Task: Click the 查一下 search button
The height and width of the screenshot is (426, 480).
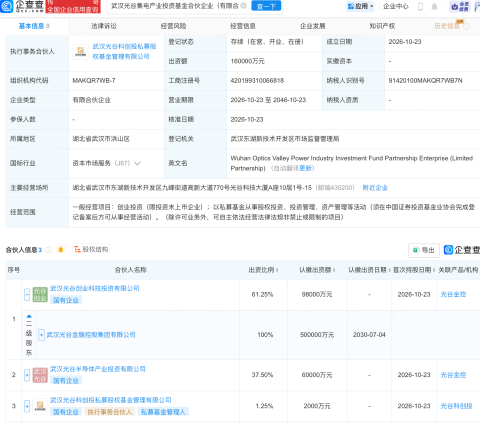Action: pyautogui.click(x=266, y=6)
